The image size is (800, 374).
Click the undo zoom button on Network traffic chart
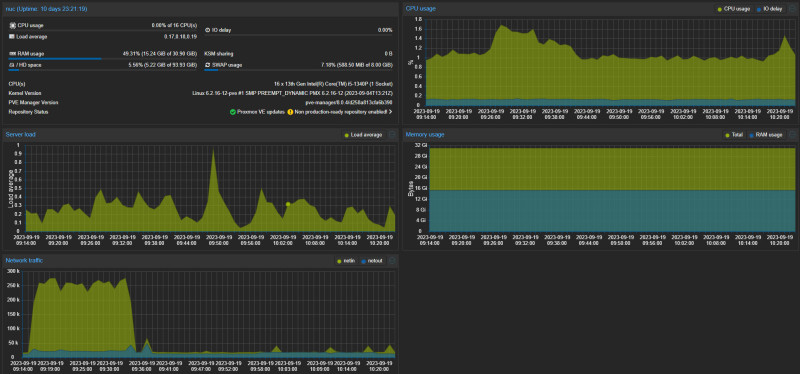[x=392, y=261]
